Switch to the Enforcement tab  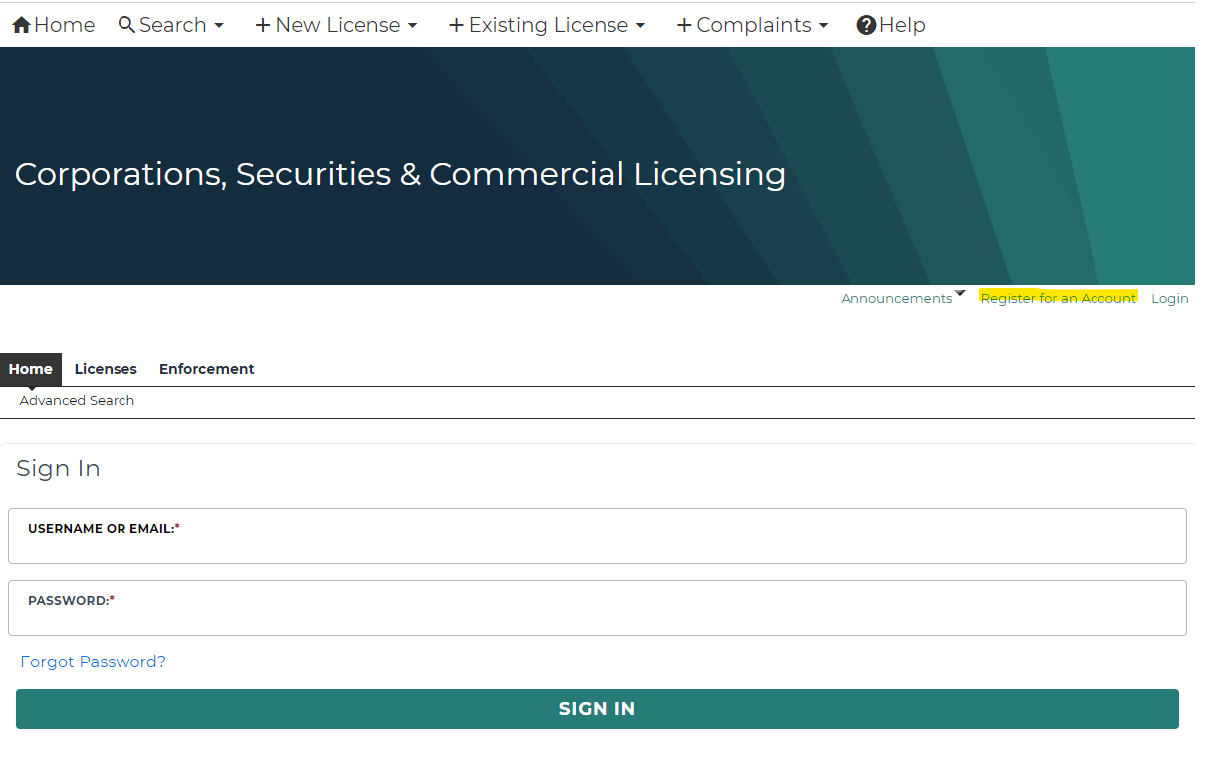pyautogui.click(x=207, y=369)
